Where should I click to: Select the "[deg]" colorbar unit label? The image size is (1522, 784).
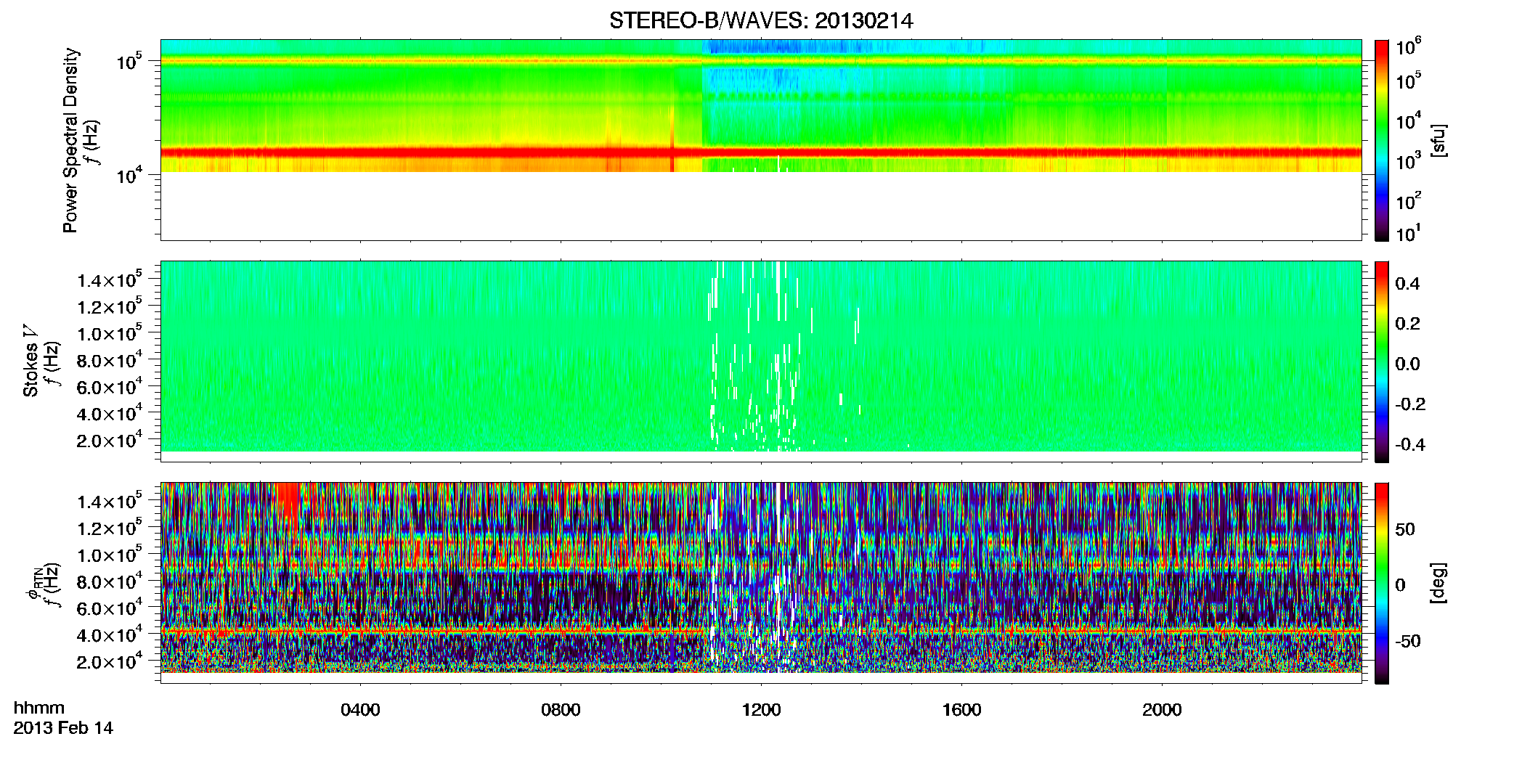[1438, 583]
